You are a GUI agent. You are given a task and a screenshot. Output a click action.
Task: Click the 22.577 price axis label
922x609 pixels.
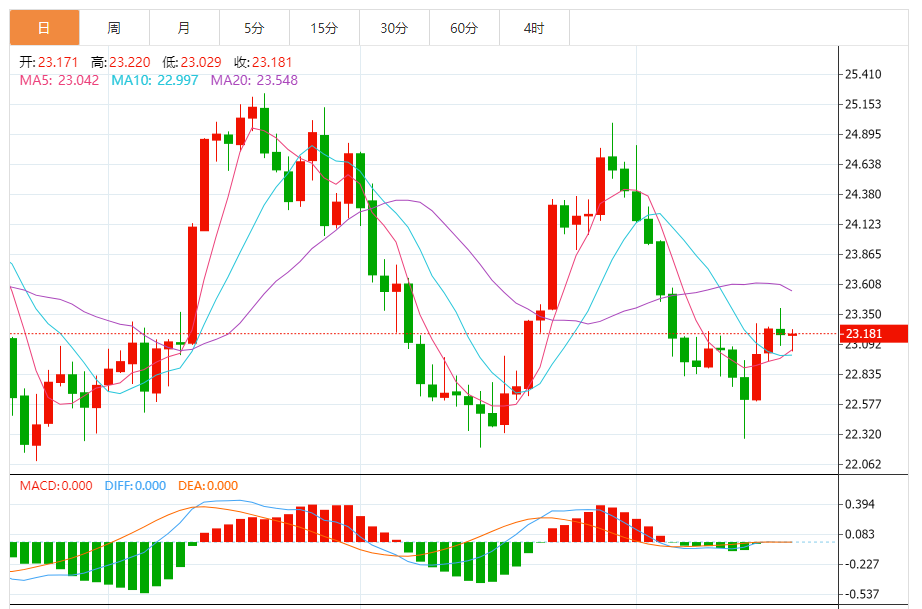pyautogui.click(x=863, y=404)
